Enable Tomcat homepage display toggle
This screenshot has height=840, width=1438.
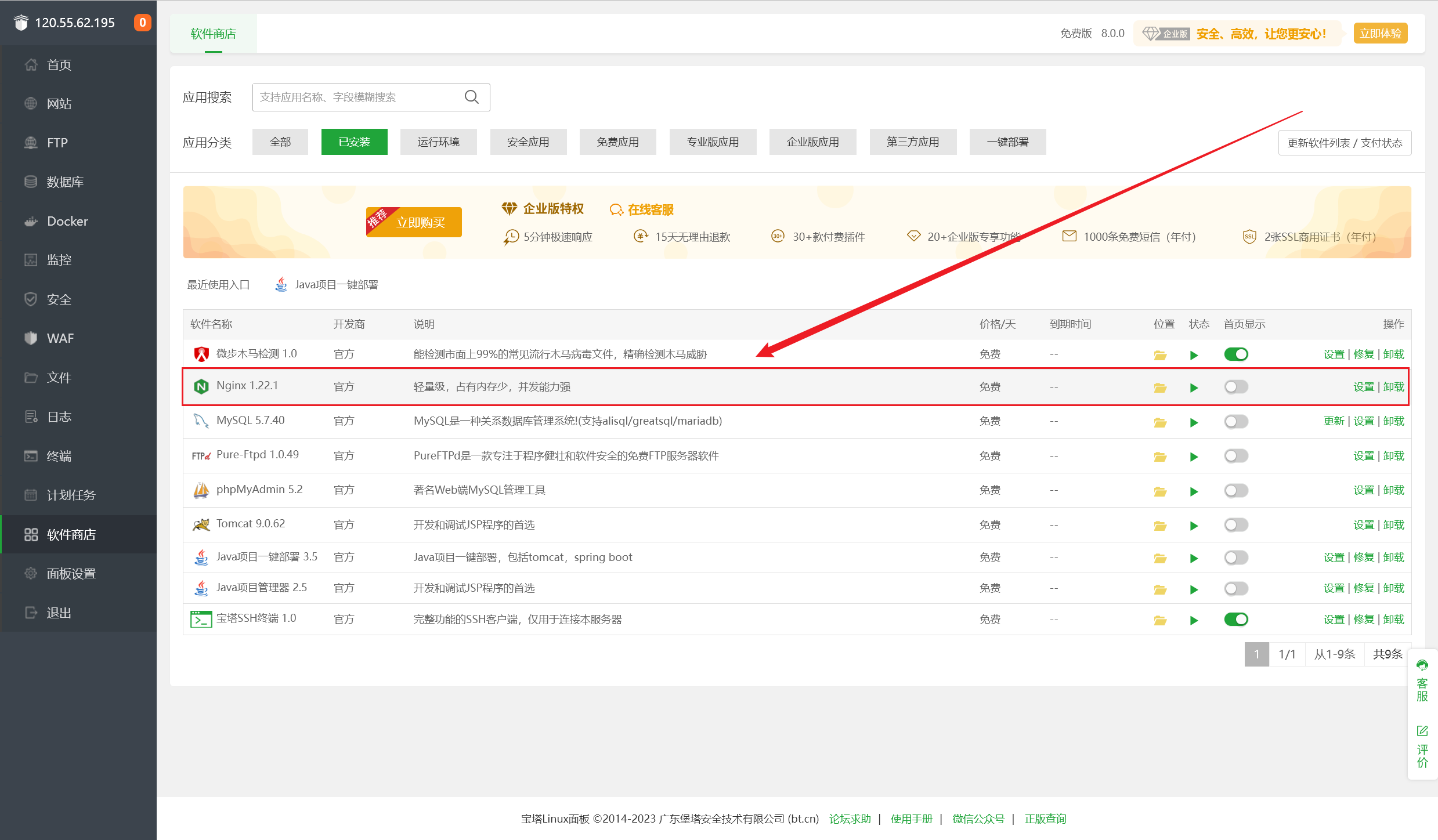coord(1236,524)
